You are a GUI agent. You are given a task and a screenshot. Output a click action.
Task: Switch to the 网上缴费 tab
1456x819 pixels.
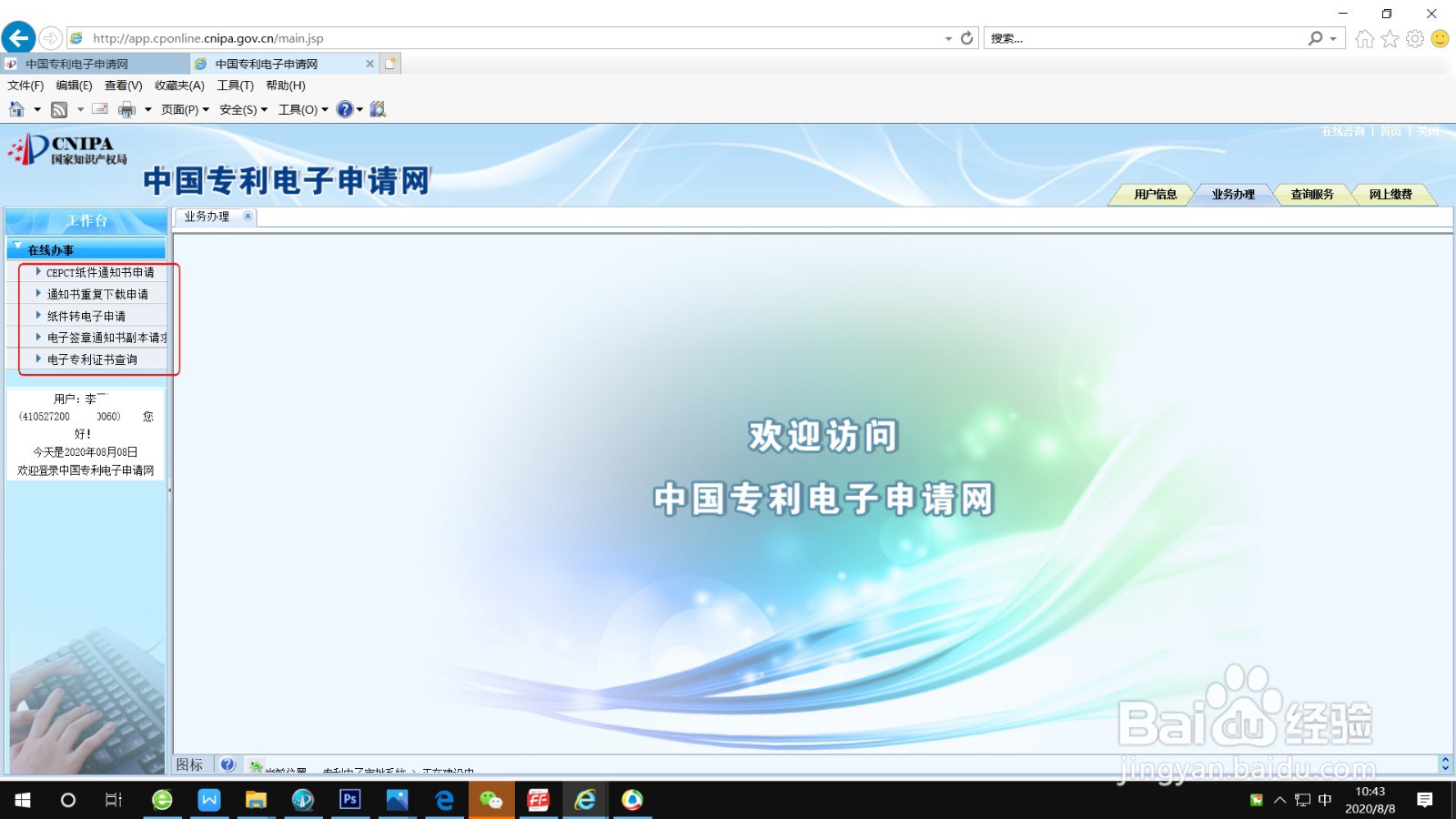1390,194
